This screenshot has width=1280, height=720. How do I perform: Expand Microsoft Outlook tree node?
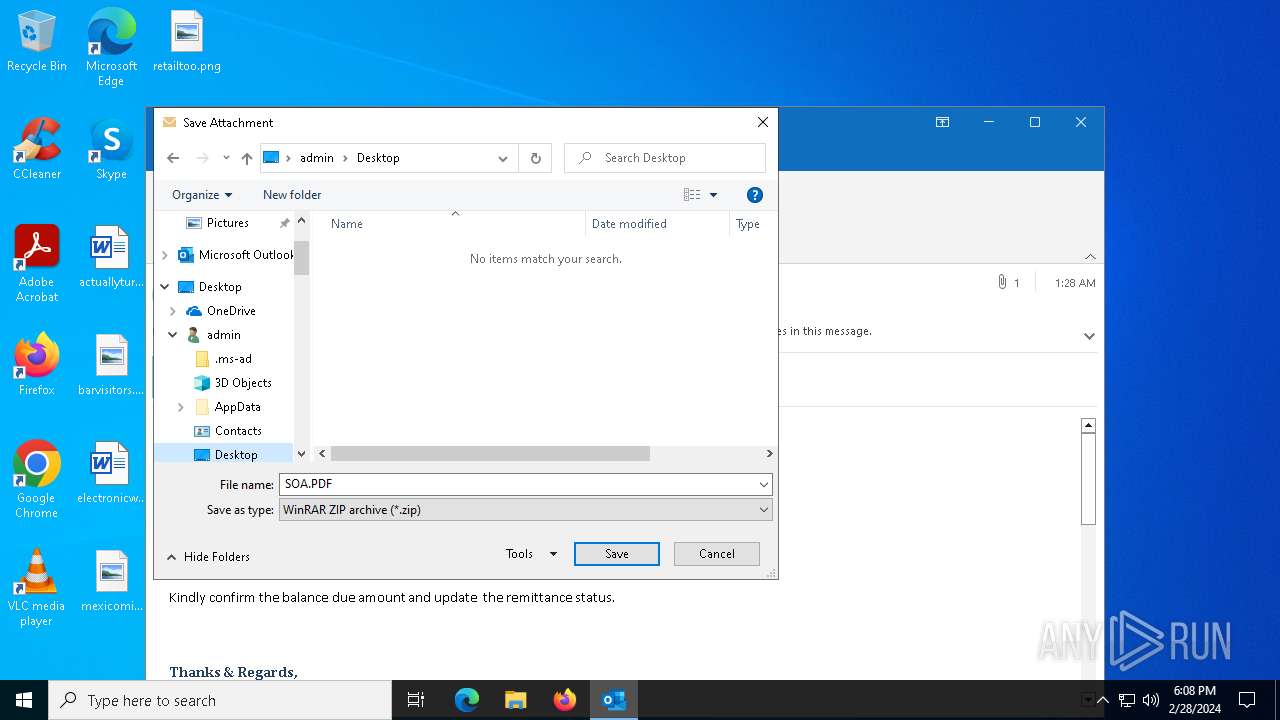tap(165, 255)
